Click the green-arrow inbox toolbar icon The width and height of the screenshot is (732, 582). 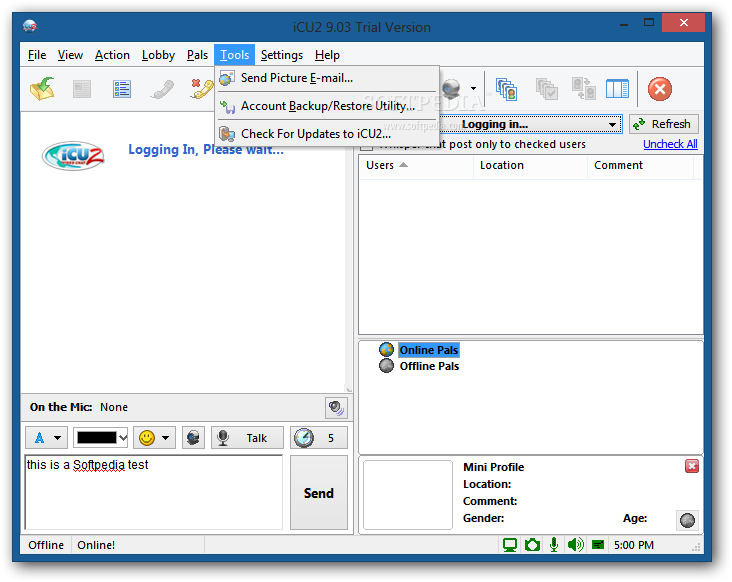point(42,89)
